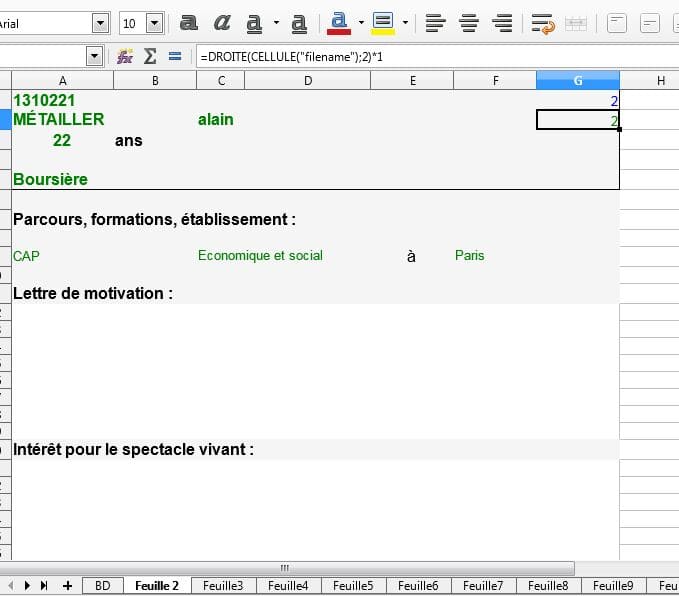Center text horizontally
The width and height of the screenshot is (679, 596).
(469, 23)
